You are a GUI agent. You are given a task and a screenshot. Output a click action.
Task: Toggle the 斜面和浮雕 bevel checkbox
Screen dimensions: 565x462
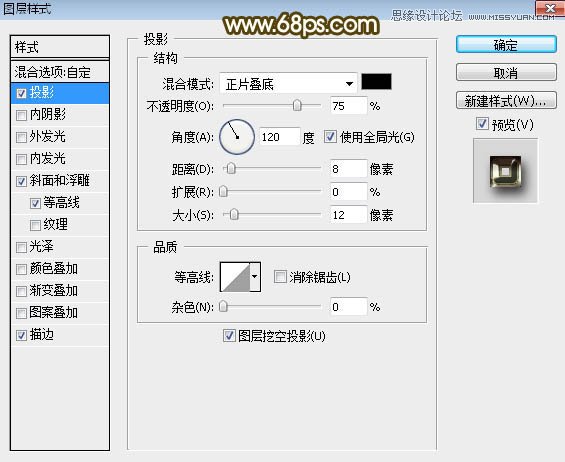click(21, 181)
